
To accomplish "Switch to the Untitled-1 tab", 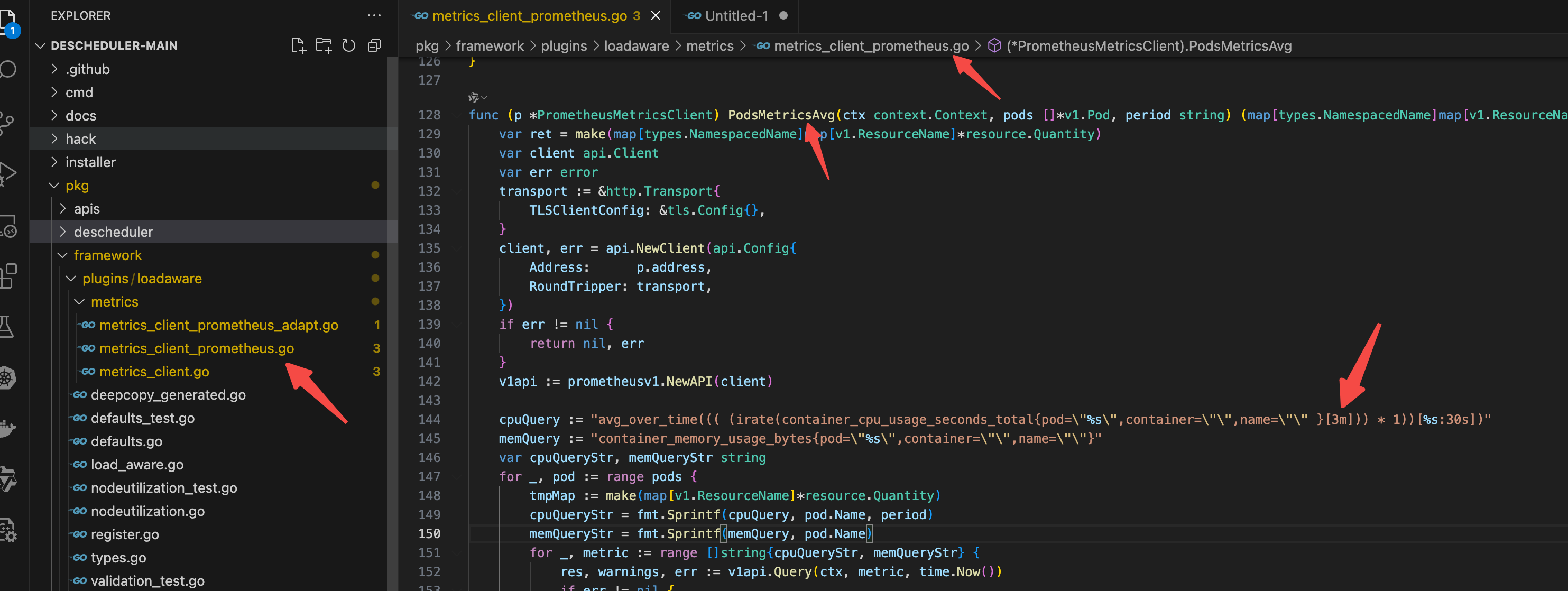I will pyautogui.click(x=736, y=16).
